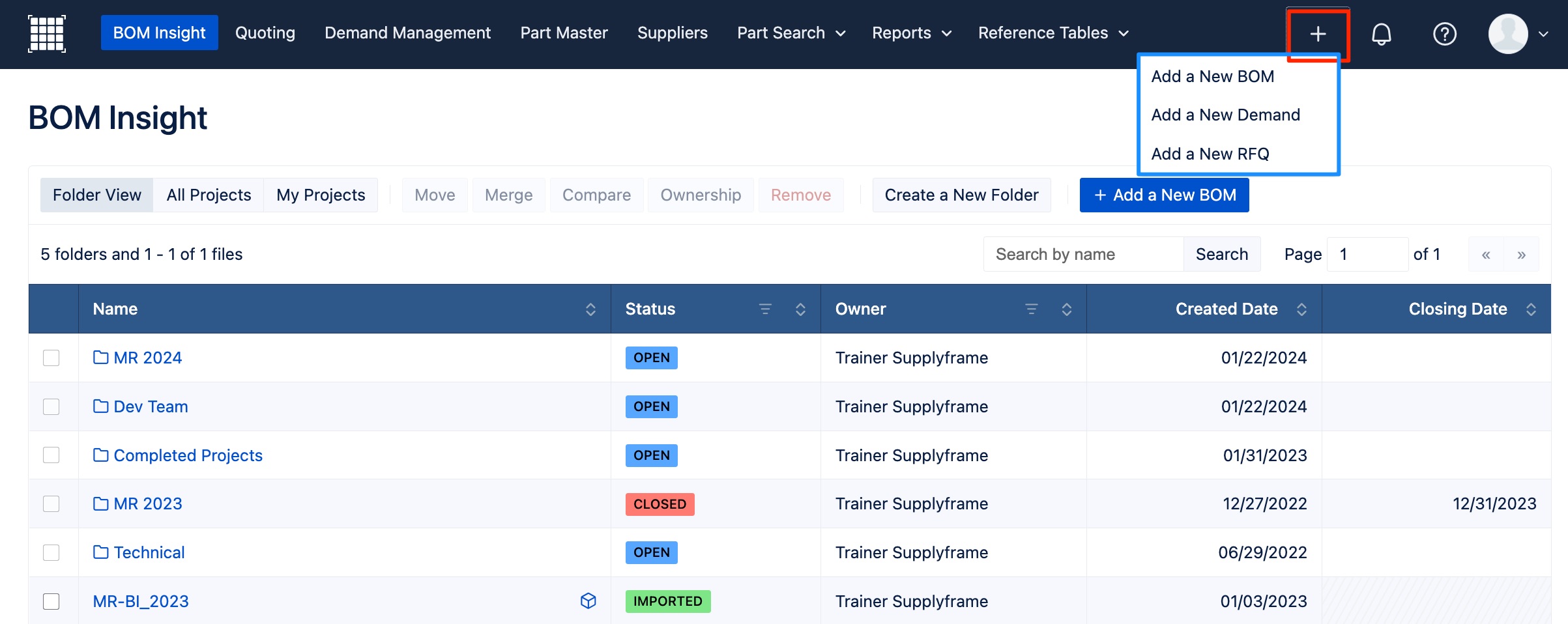Check the MR 2024 row checkbox
This screenshot has width=1568, height=624.
[51, 358]
